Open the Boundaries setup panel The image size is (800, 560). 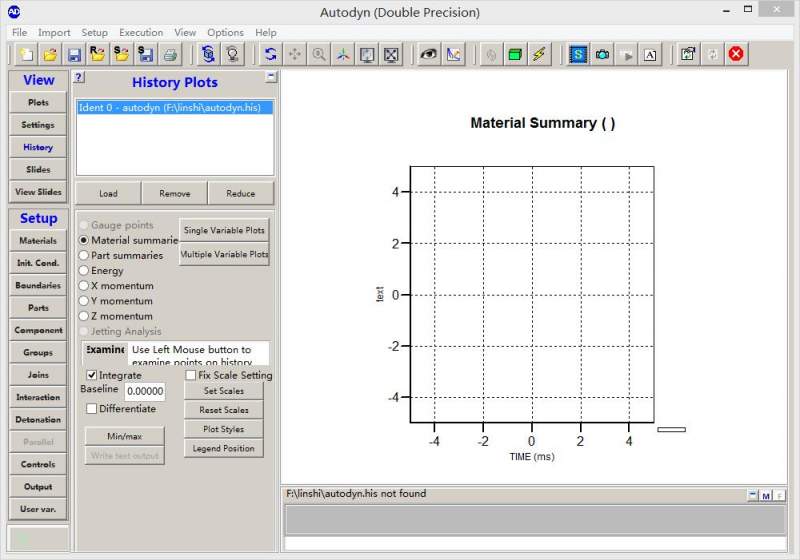pos(38,285)
